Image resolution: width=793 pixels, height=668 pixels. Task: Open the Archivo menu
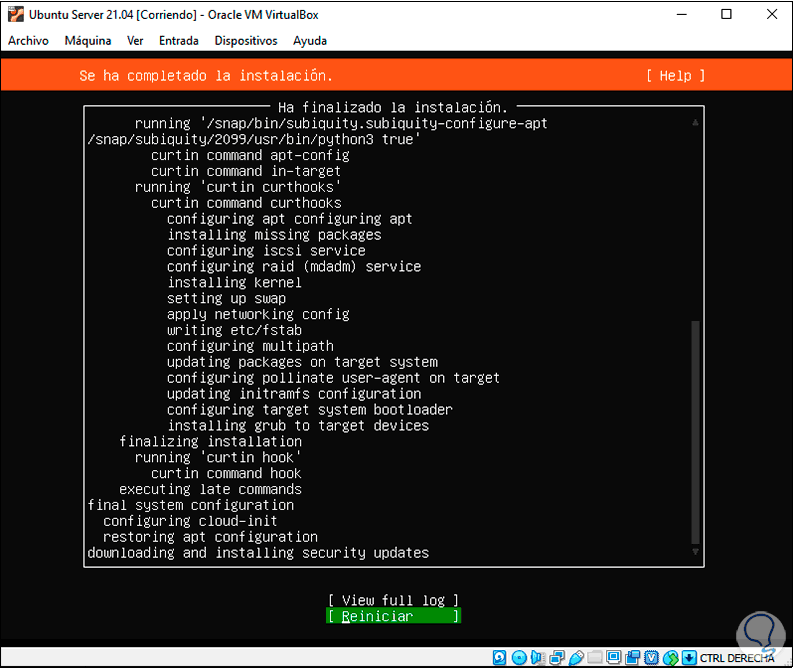point(28,40)
